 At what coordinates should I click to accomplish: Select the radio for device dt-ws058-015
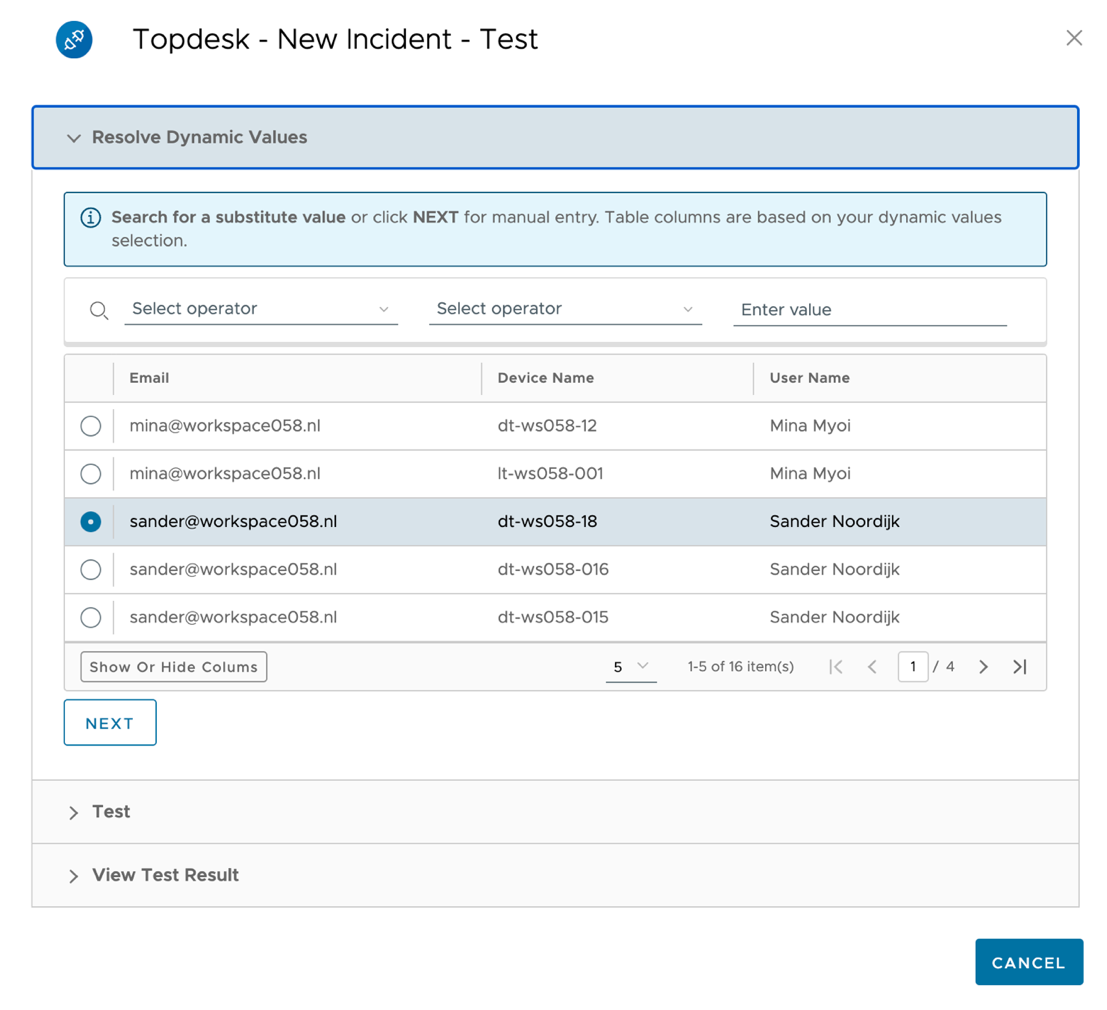pyautogui.click(x=91, y=618)
